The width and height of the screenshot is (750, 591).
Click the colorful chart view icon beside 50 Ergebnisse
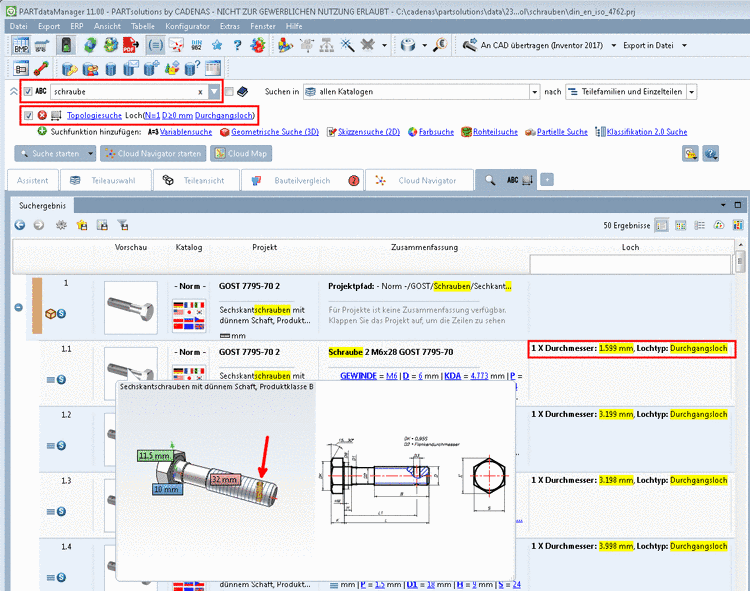(738, 225)
